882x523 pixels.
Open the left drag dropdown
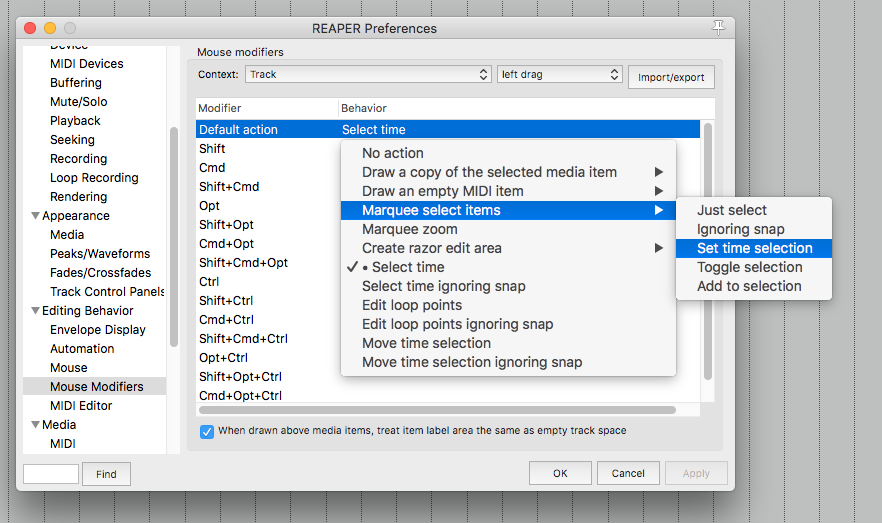pos(560,74)
